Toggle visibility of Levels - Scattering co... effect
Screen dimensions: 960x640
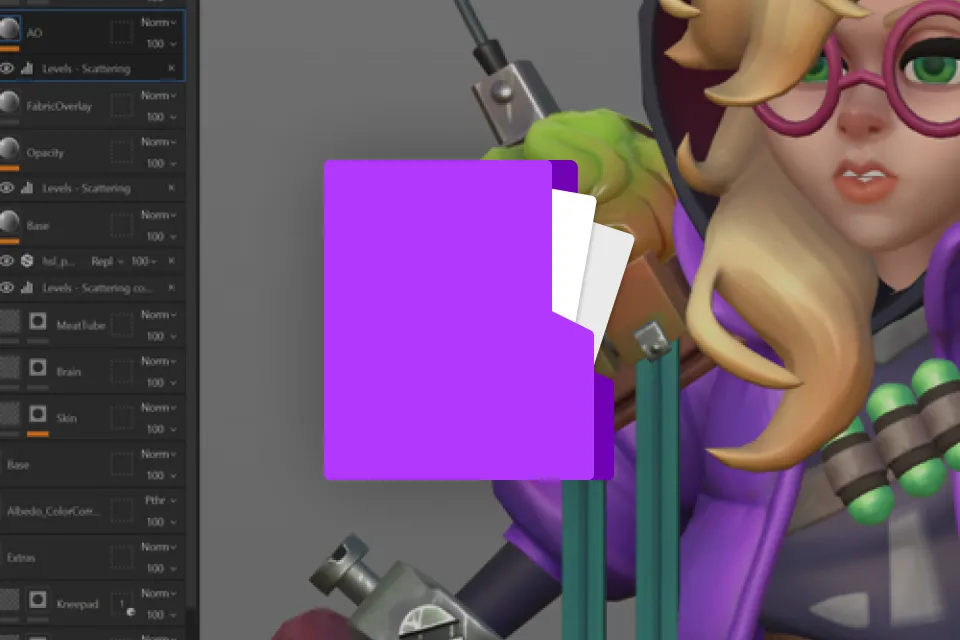(7, 287)
